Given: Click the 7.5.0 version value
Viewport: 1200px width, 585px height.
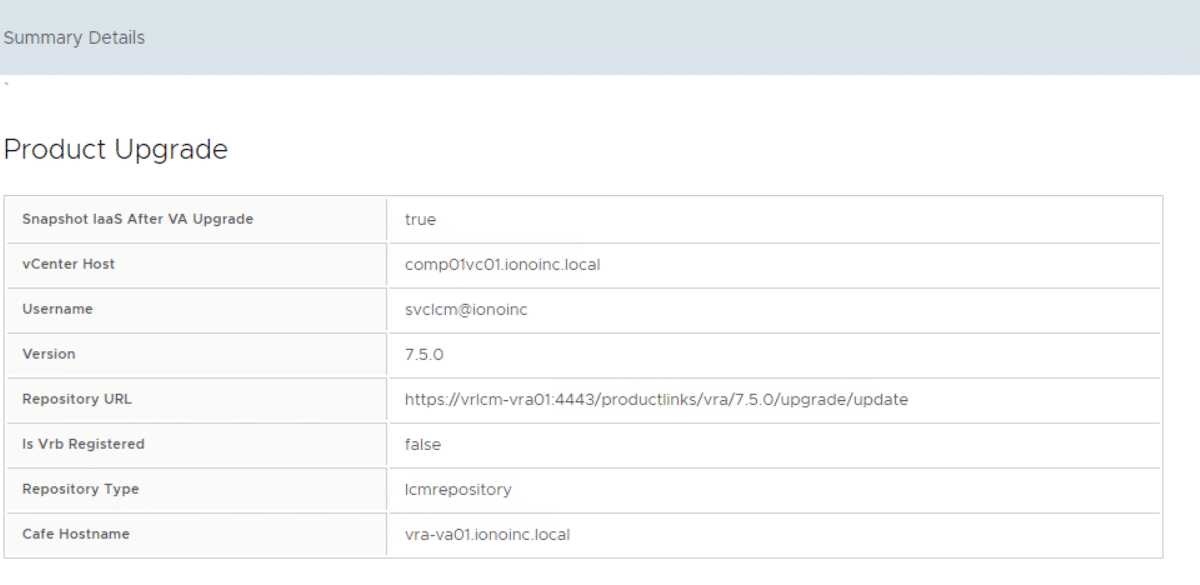Looking at the screenshot, I should click(424, 354).
